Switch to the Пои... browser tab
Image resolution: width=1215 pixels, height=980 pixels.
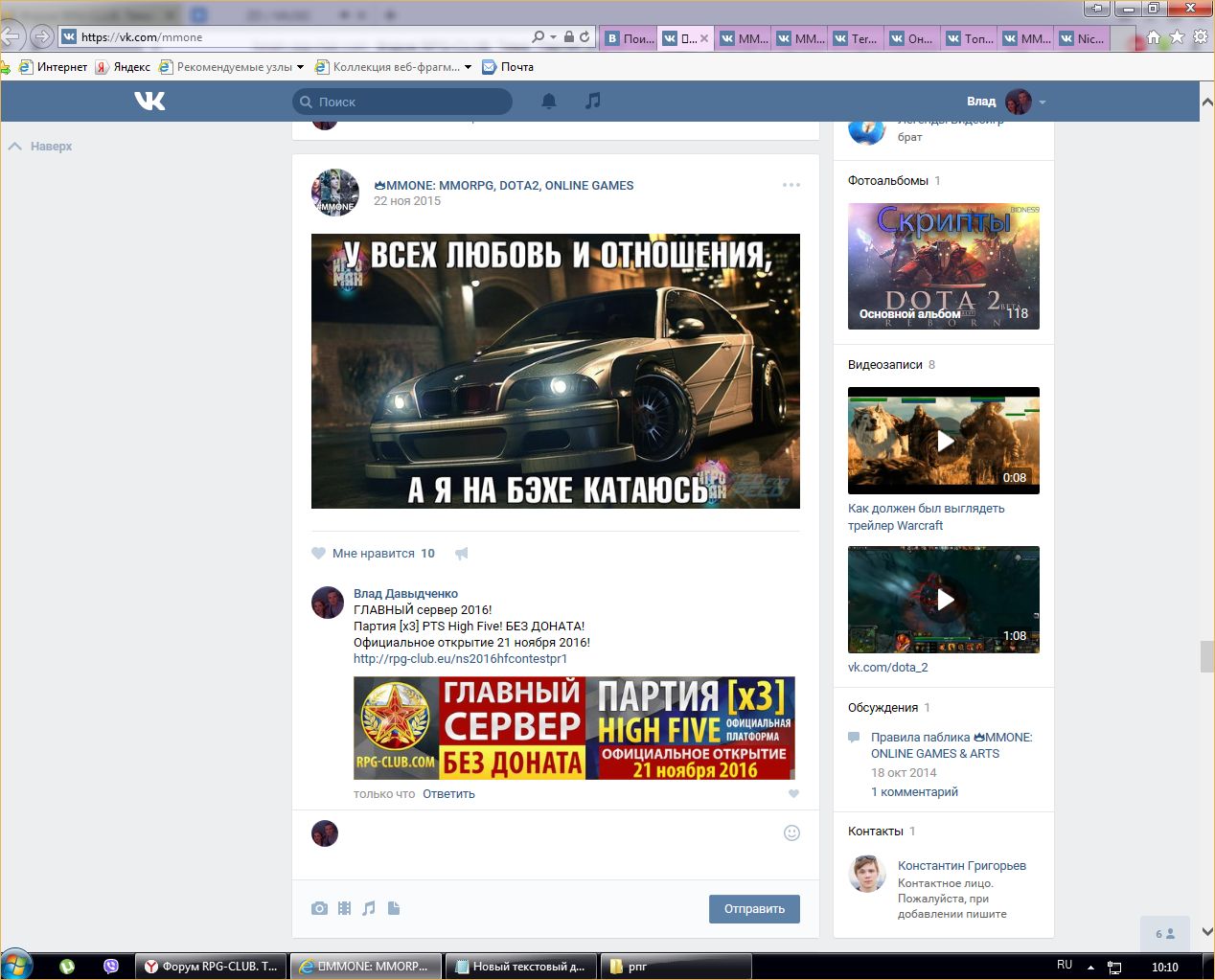(x=630, y=38)
